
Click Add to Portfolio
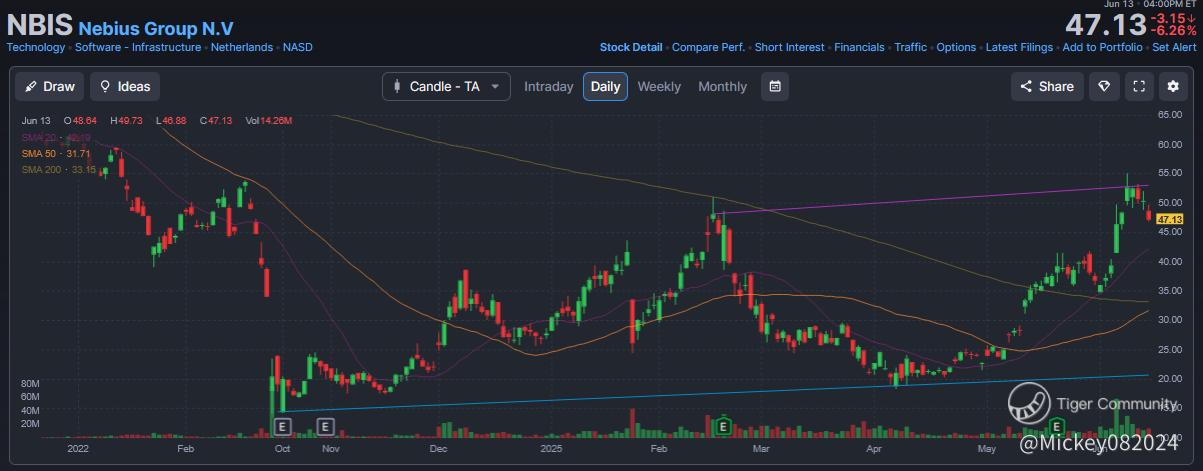(x=1103, y=47)
